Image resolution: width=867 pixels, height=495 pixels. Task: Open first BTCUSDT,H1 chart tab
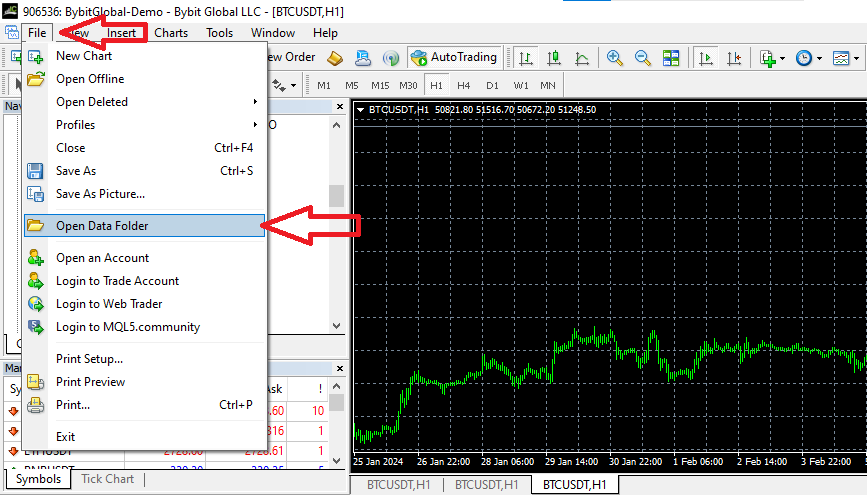tap(398, 485)
